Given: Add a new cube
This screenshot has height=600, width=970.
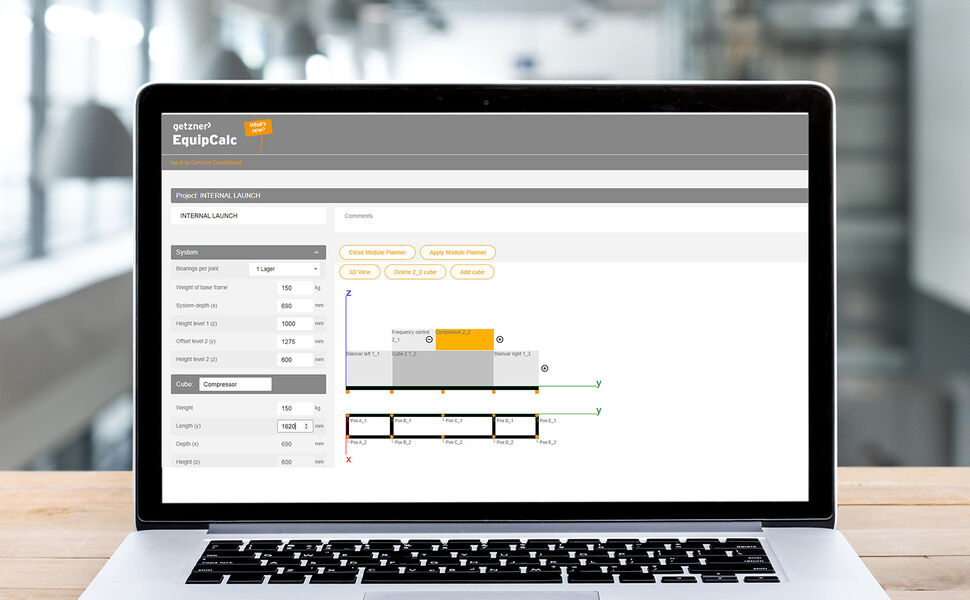Looking at the screenshot, I should [470, 271].
